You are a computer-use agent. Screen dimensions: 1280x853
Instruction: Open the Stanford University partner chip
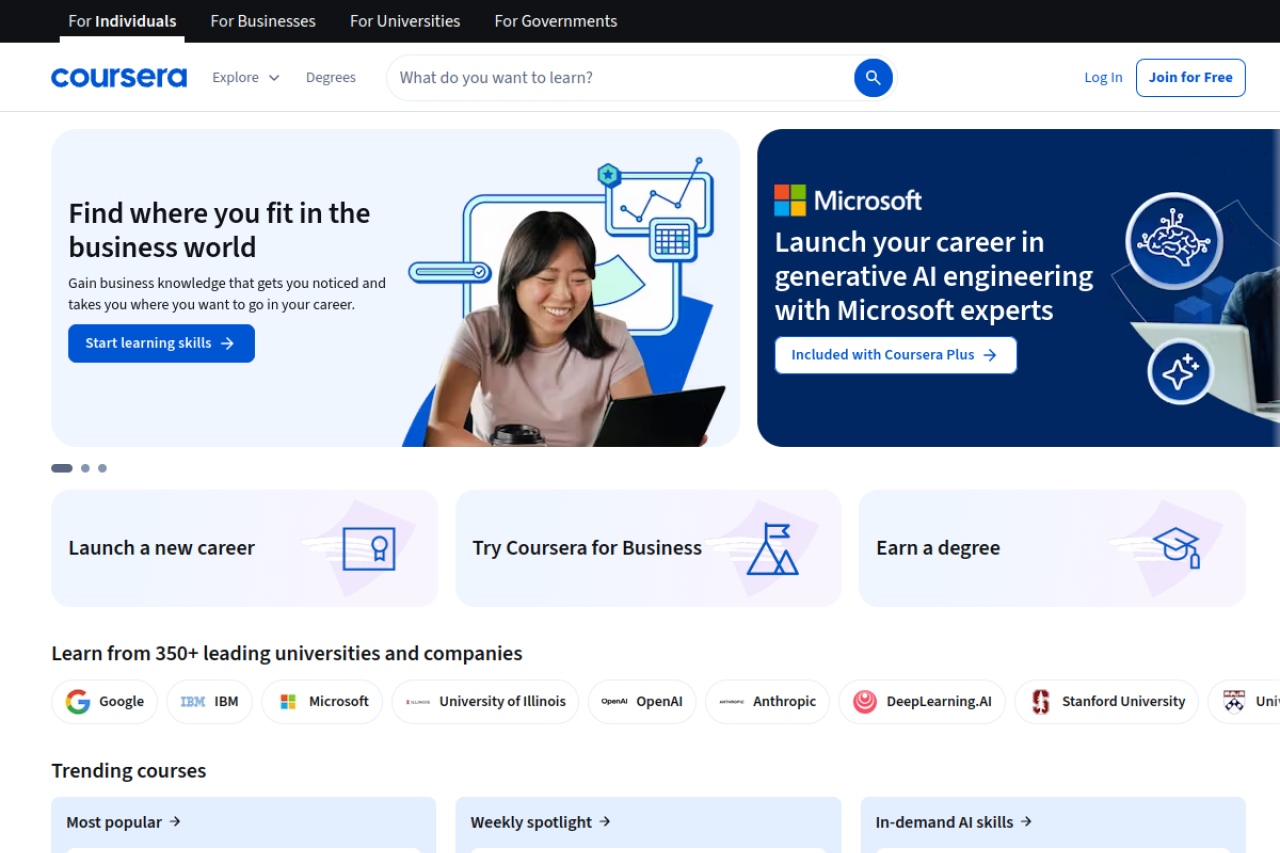coord(1106,701)
